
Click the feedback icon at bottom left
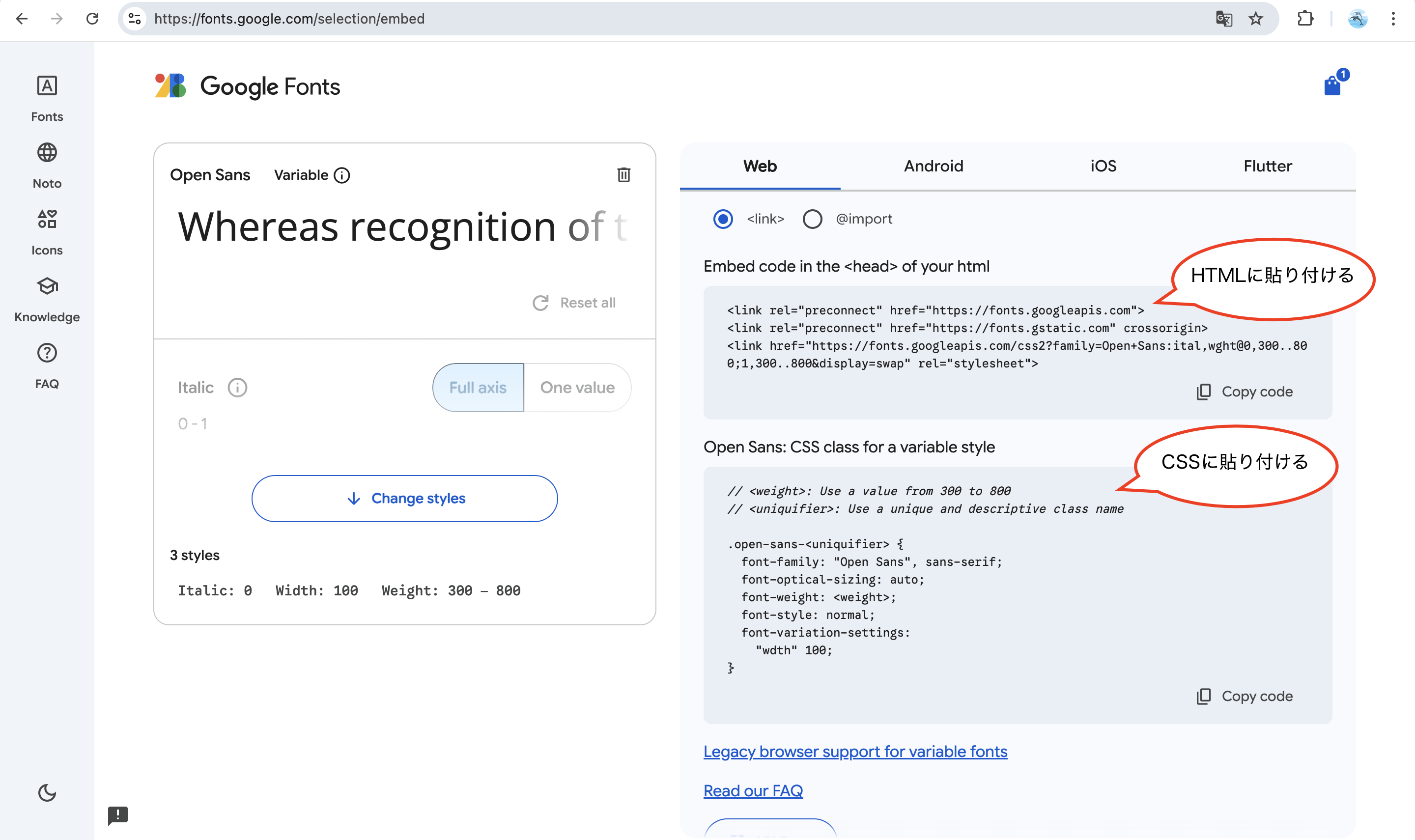[118, 815]
